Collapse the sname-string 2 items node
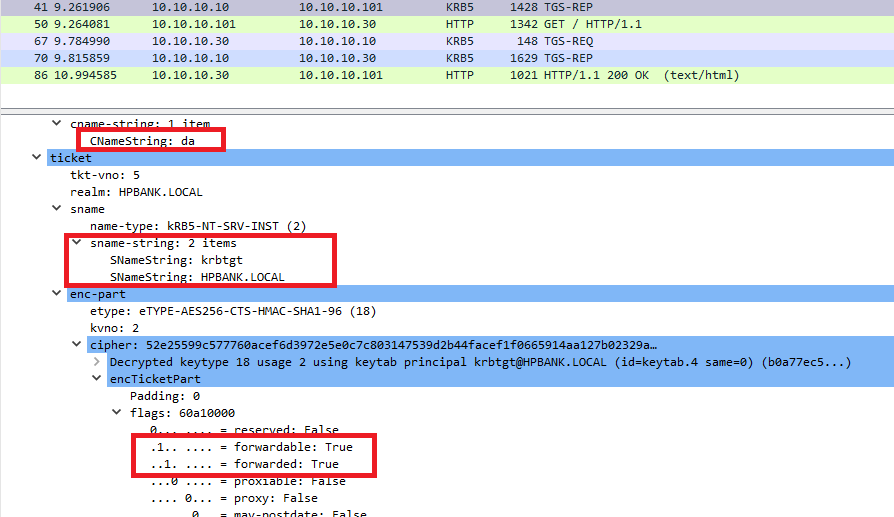The height and width of the screenshot is (517, 894). (x=76, y=243)
